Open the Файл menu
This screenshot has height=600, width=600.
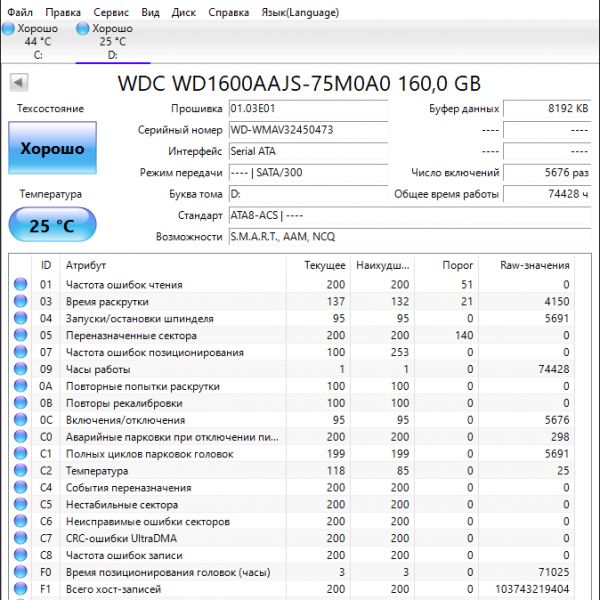click(20, 12)
